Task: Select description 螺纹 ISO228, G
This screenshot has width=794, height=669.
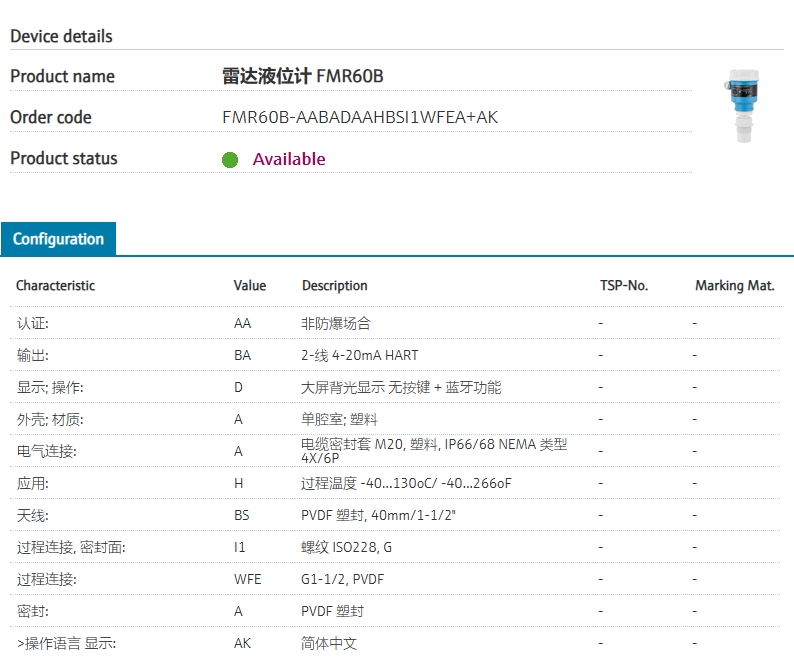Action: pyautogui.click(x=346, y=547)
